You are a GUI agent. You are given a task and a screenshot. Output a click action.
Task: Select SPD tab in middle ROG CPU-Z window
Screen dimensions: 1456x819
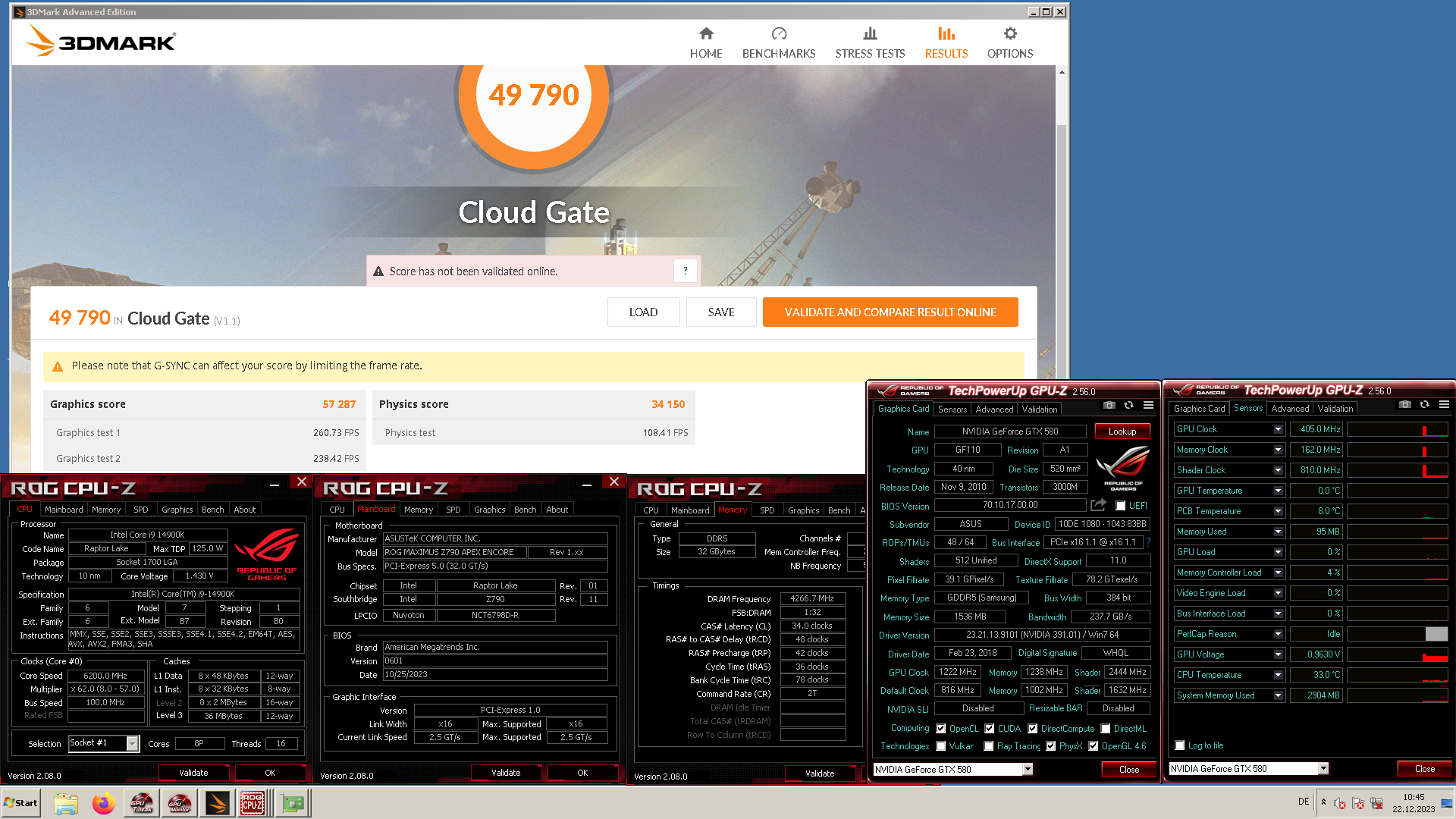[x=453, y=510]
